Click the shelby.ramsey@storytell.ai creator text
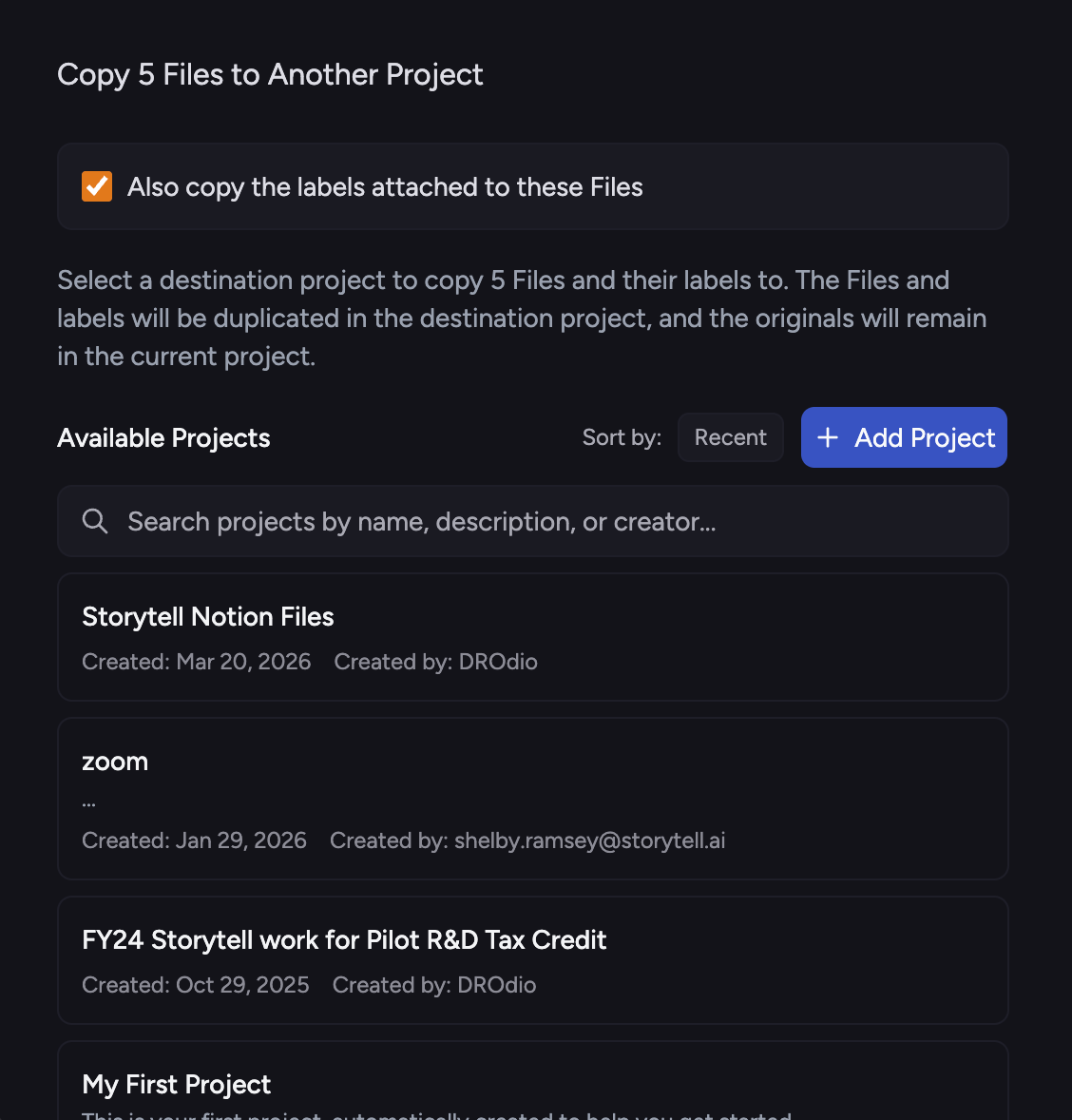 click(x=590, y=840)
